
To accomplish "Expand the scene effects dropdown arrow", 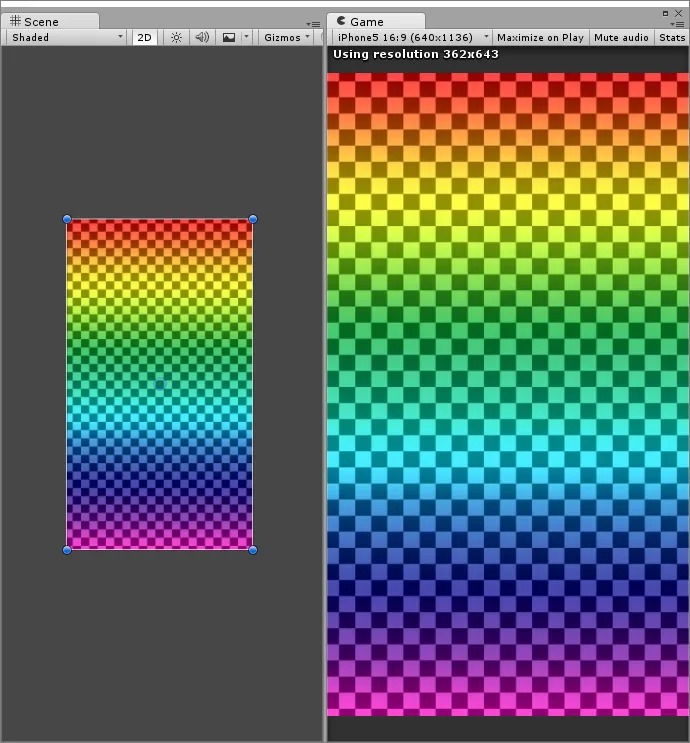I will point(246,37).
